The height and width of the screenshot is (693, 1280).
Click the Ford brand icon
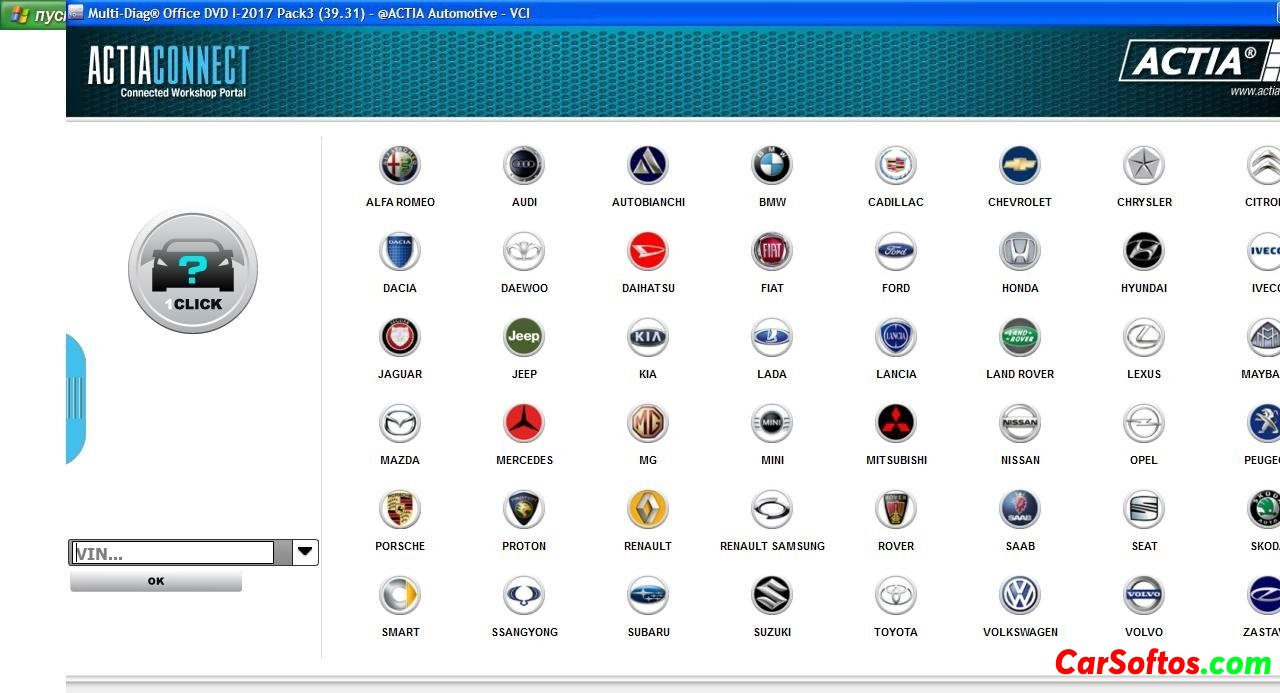coord(896,252)
